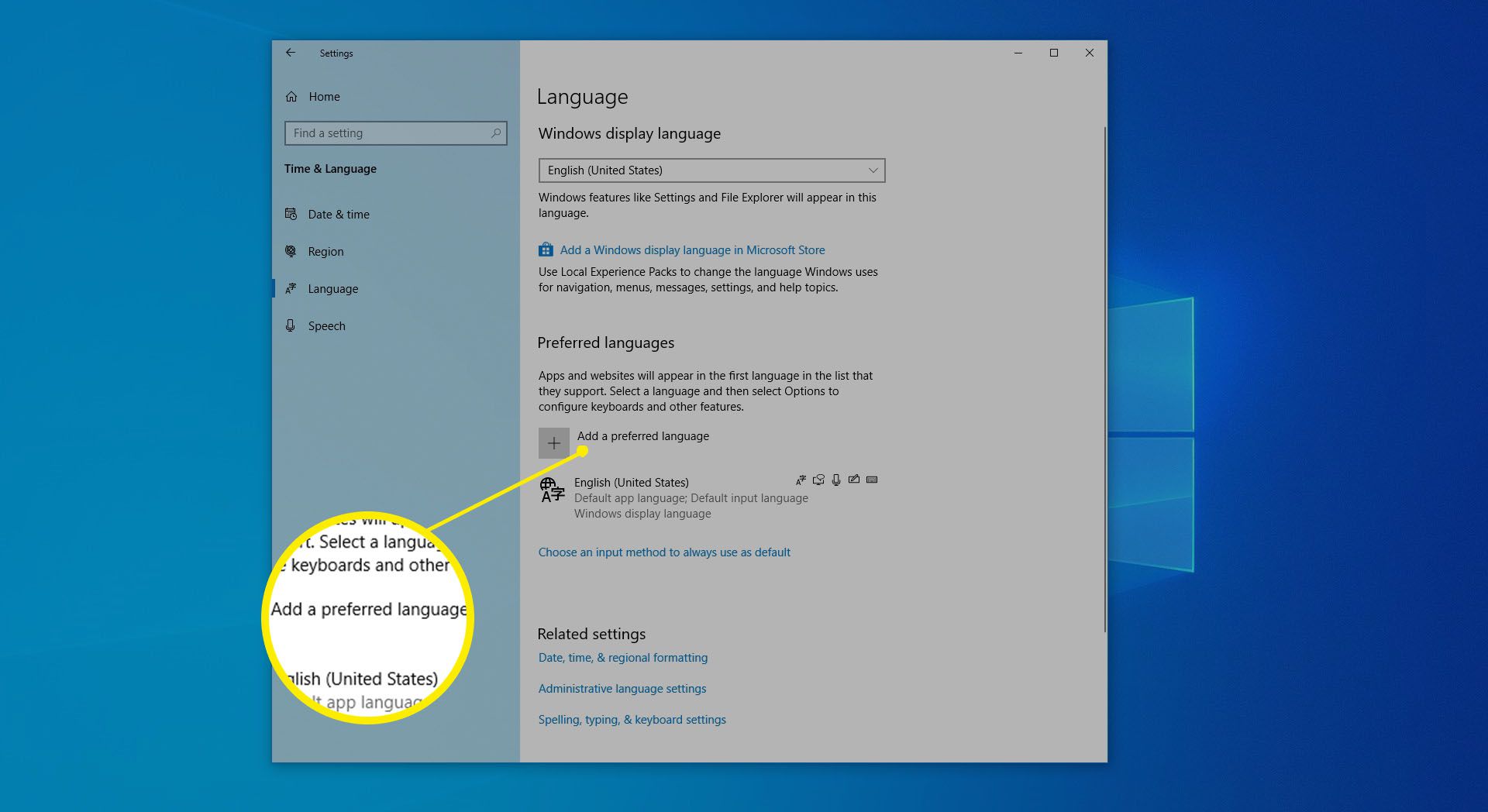Click the Preferred languages heading

pos(605,342)
